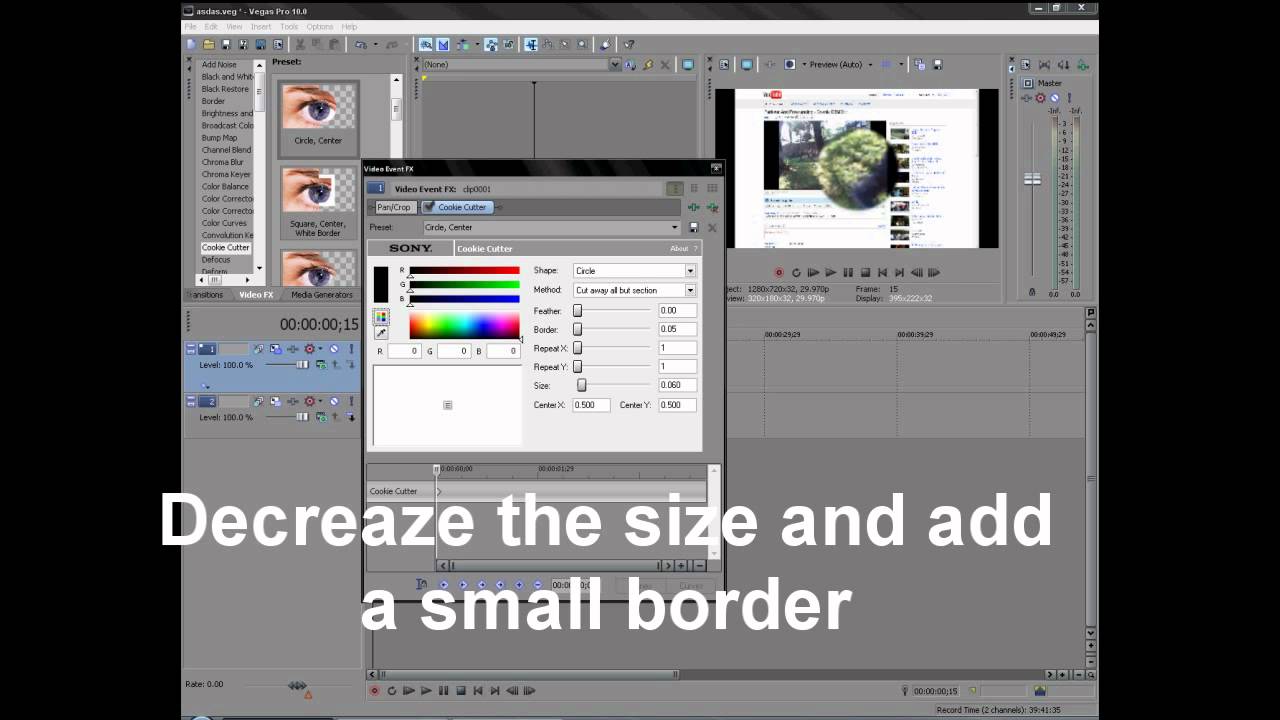Select Add Noise in the effects list
Screen dimensions: 1280x720
pyautogui.click(x=219, y=65)
